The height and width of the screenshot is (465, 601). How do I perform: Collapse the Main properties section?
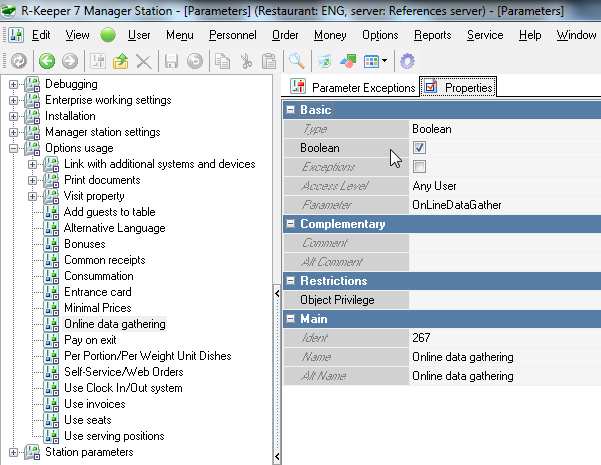pyautogui.click(x=291, y=319)
